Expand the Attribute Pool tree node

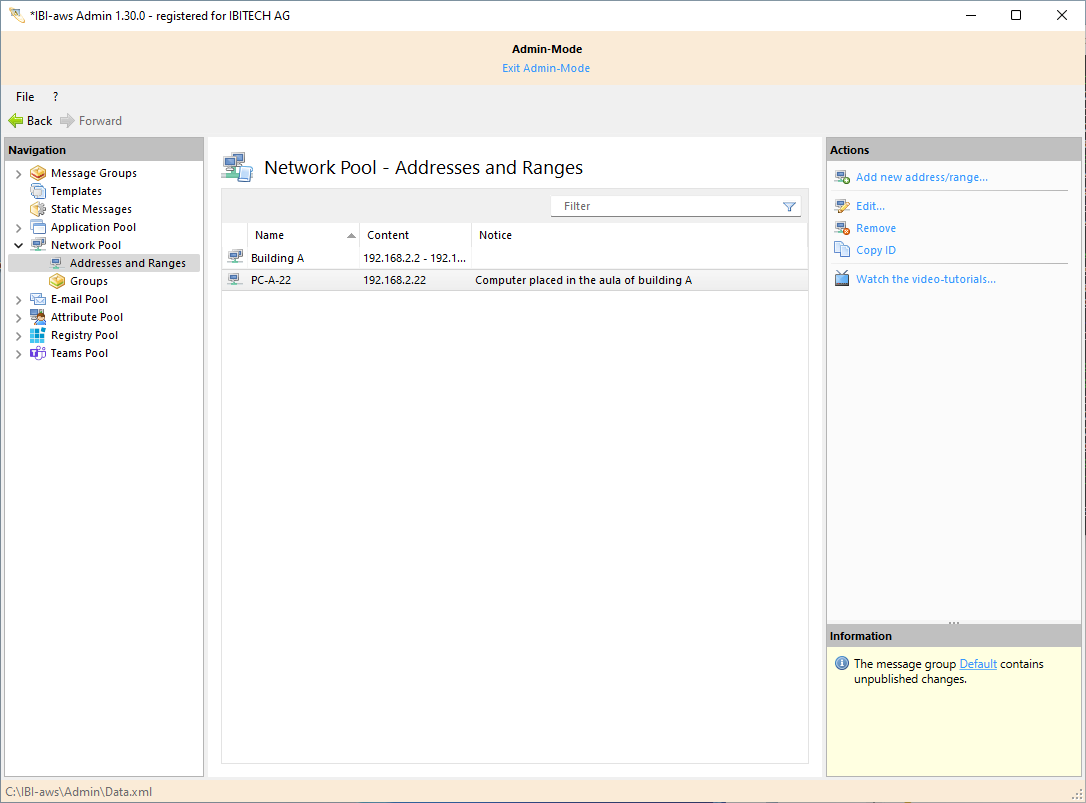point(18,318)
